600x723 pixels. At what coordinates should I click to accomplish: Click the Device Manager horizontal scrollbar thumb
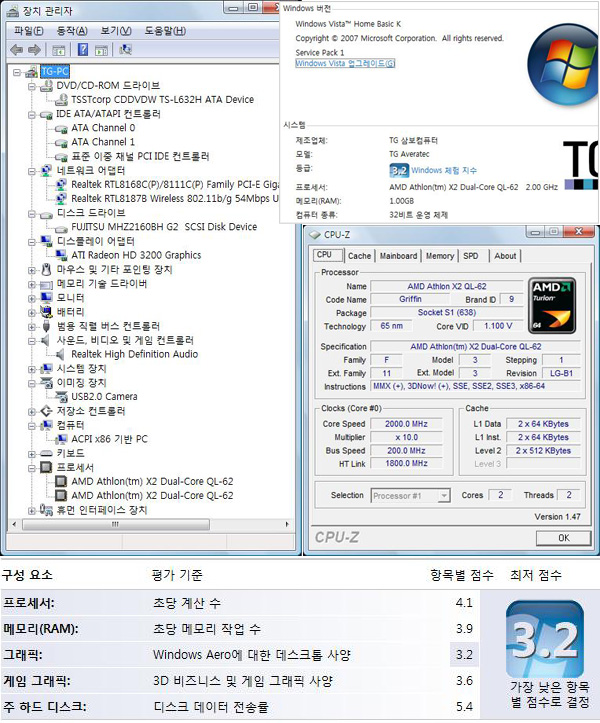115,524
